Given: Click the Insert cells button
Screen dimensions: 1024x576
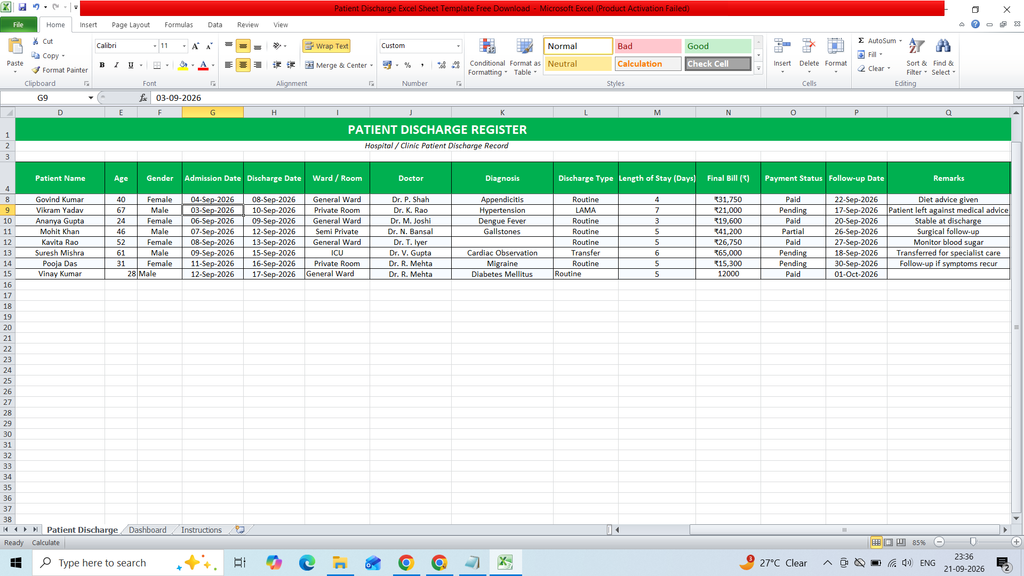Looking at the screenshot, I should point(782,55).
